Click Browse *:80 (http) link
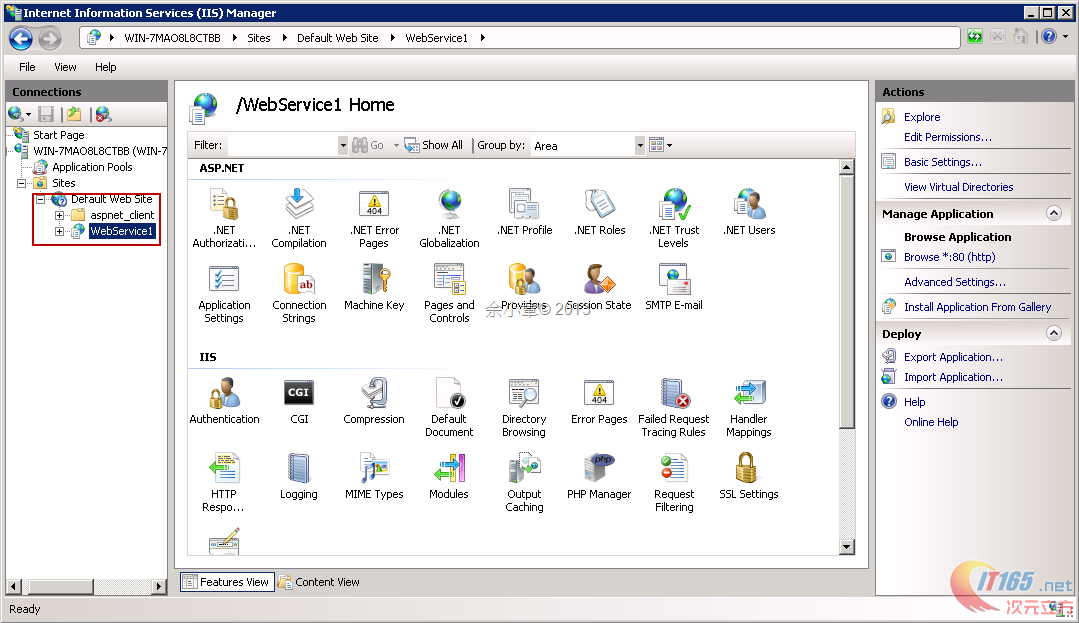1079x623 pixels. click(949, 257)
